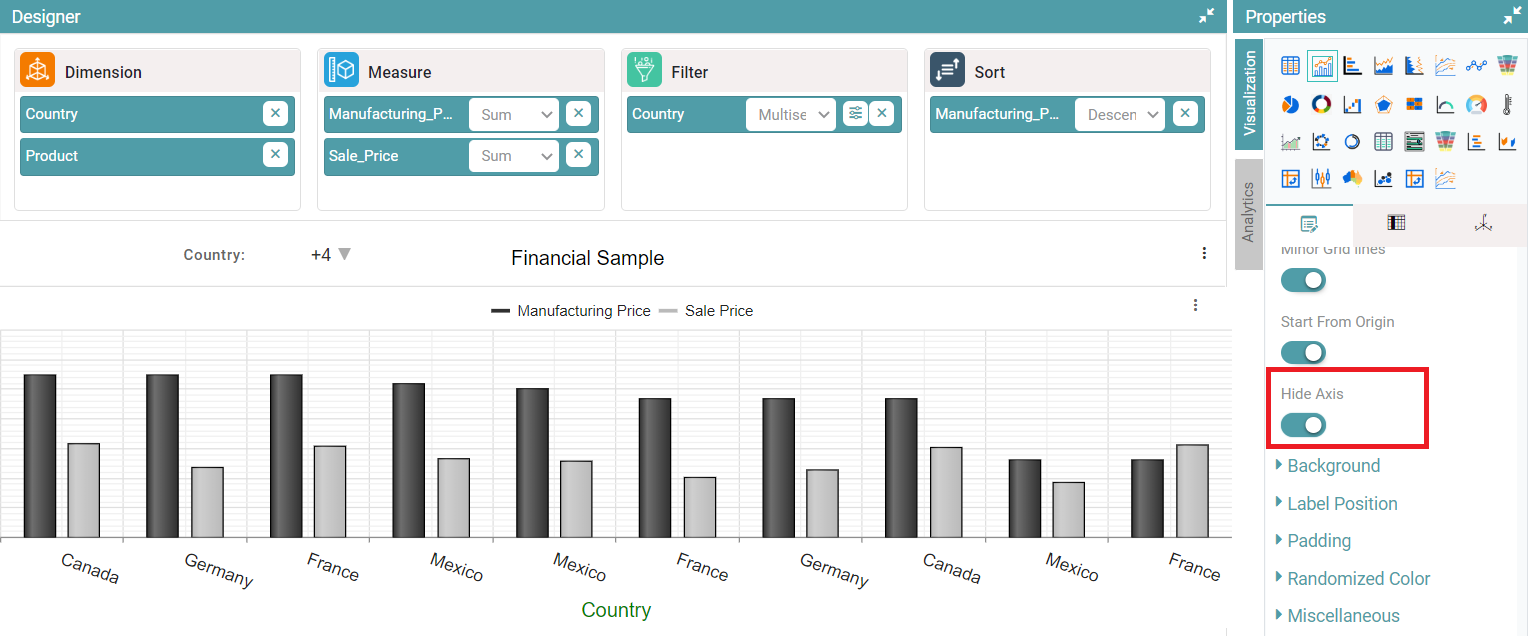
Task: Switch to the Analytics side tab
Action: [1248, 212]
